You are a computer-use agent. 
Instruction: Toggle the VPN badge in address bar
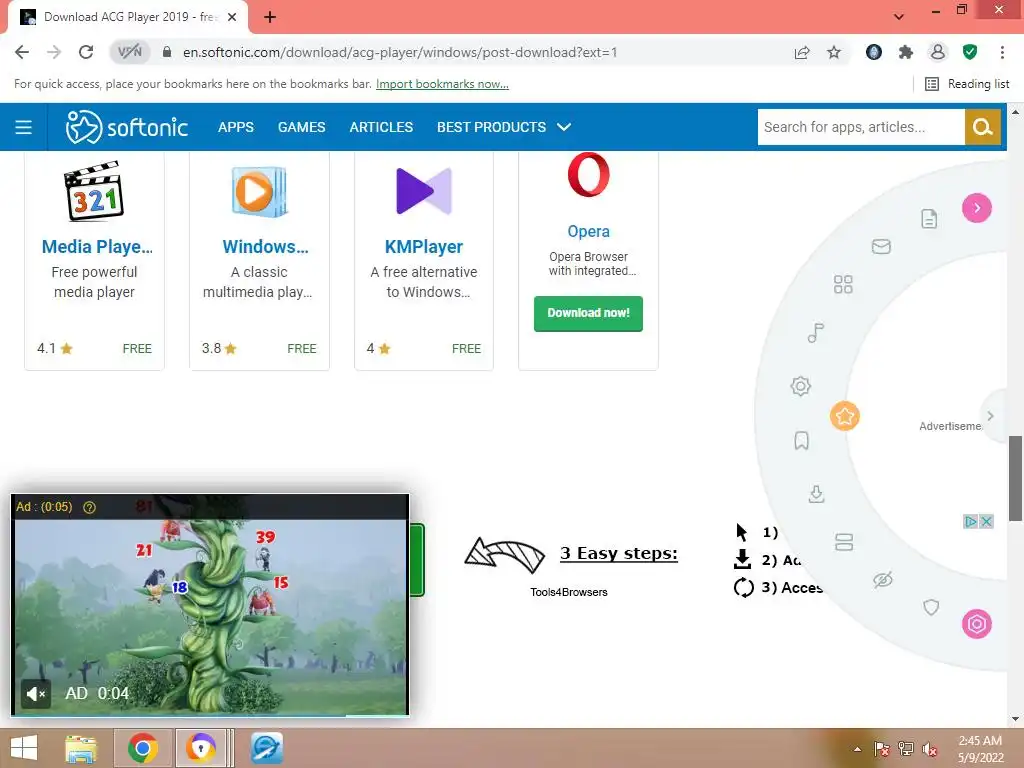pos(129,52)
